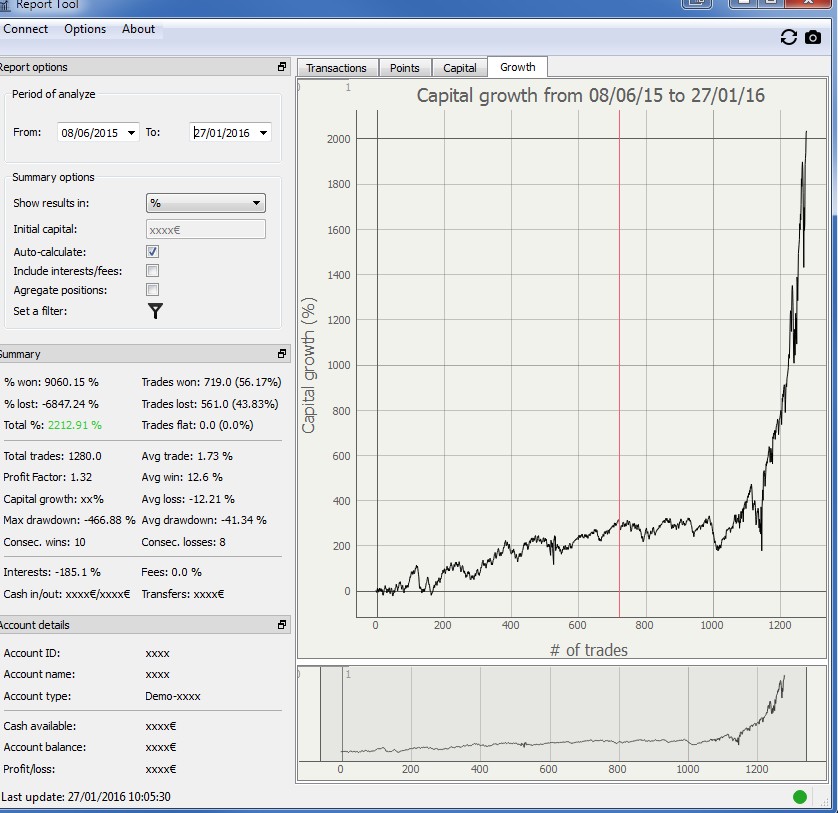
Task: Switch to the Transactions tab
Action: [x=336, y=68]
